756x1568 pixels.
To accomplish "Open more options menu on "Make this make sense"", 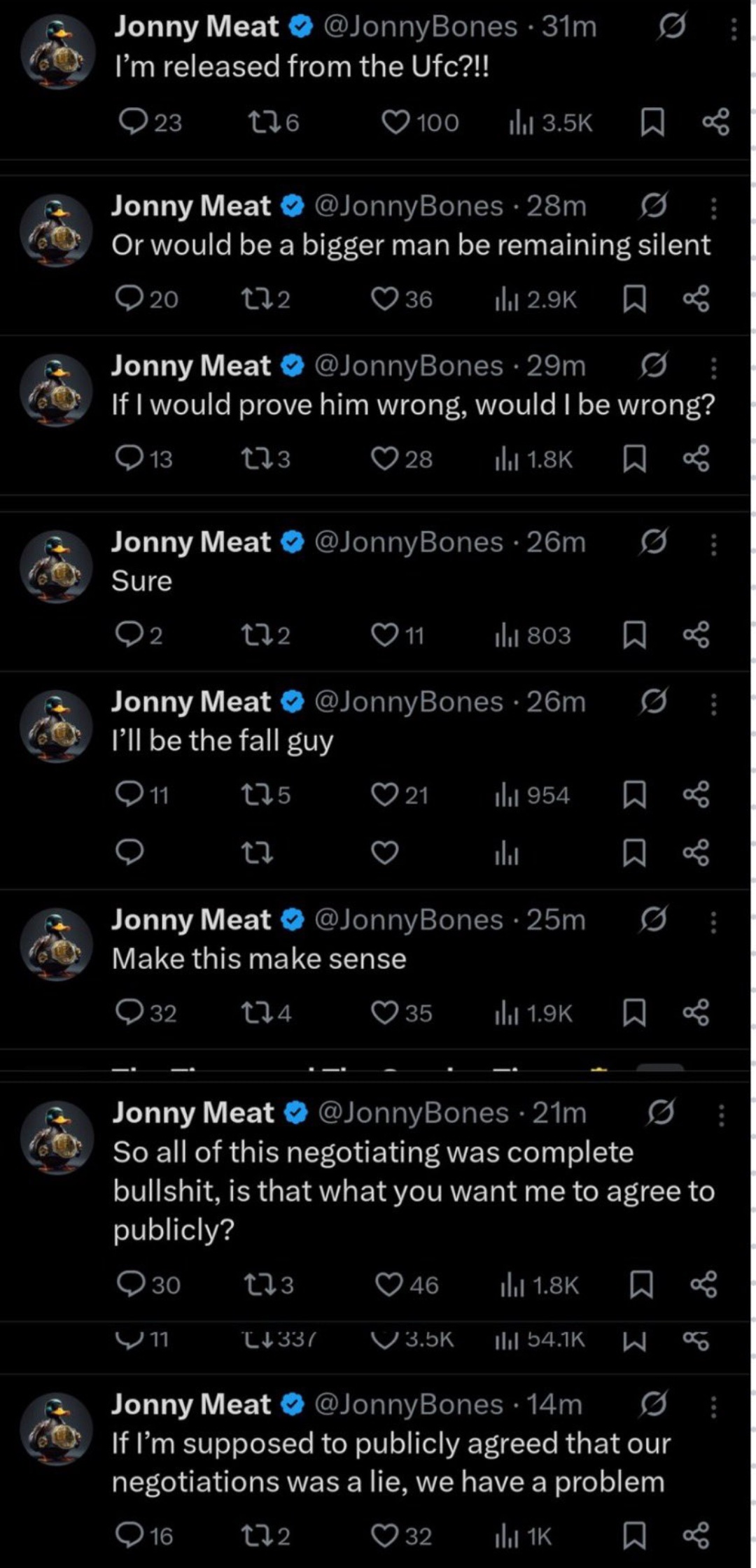I will coord(713,921).
